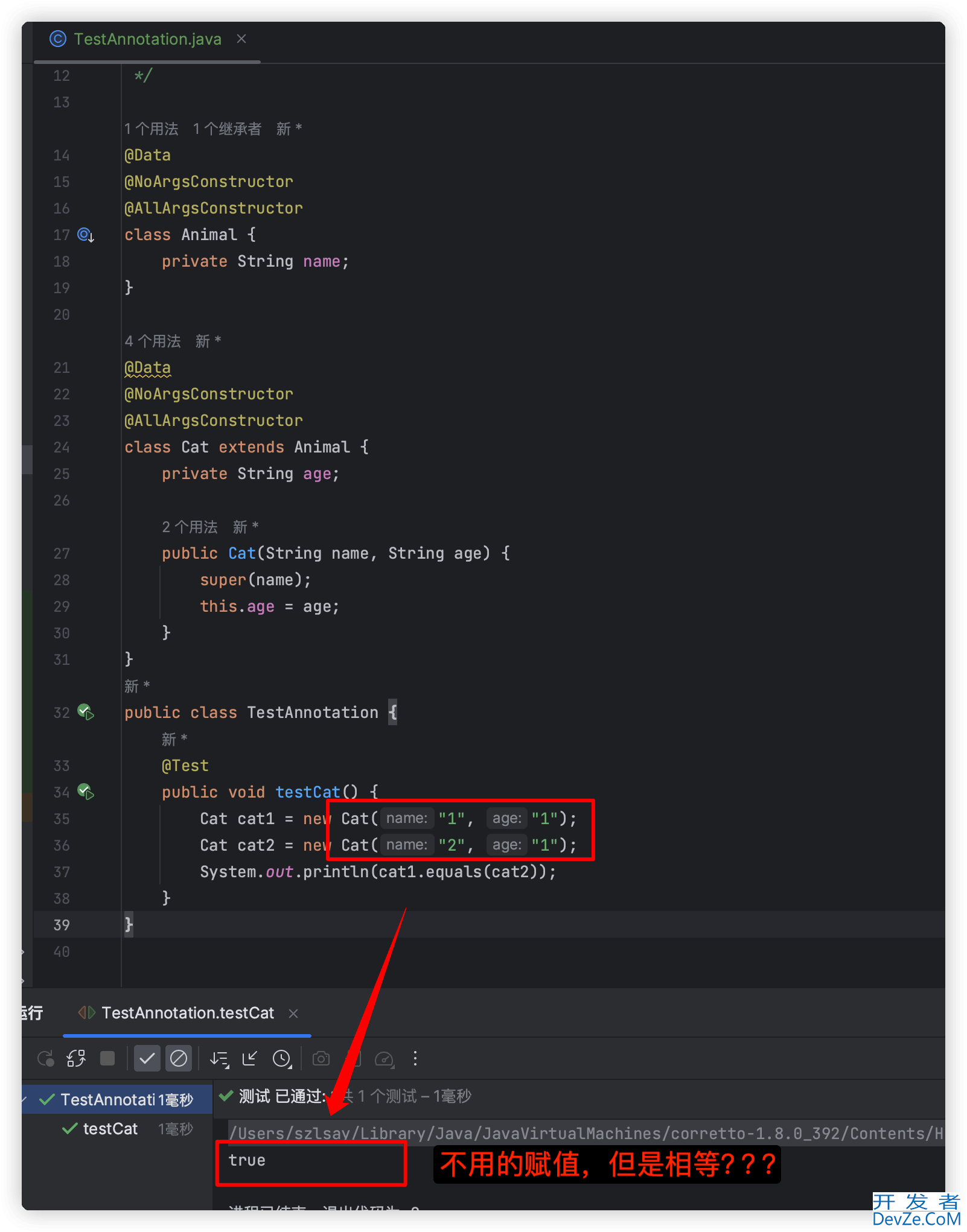This screenshot has width=967, height=1232.
Task: Click the 'age:' parameter hint on line 36
Action: [507, 845]
